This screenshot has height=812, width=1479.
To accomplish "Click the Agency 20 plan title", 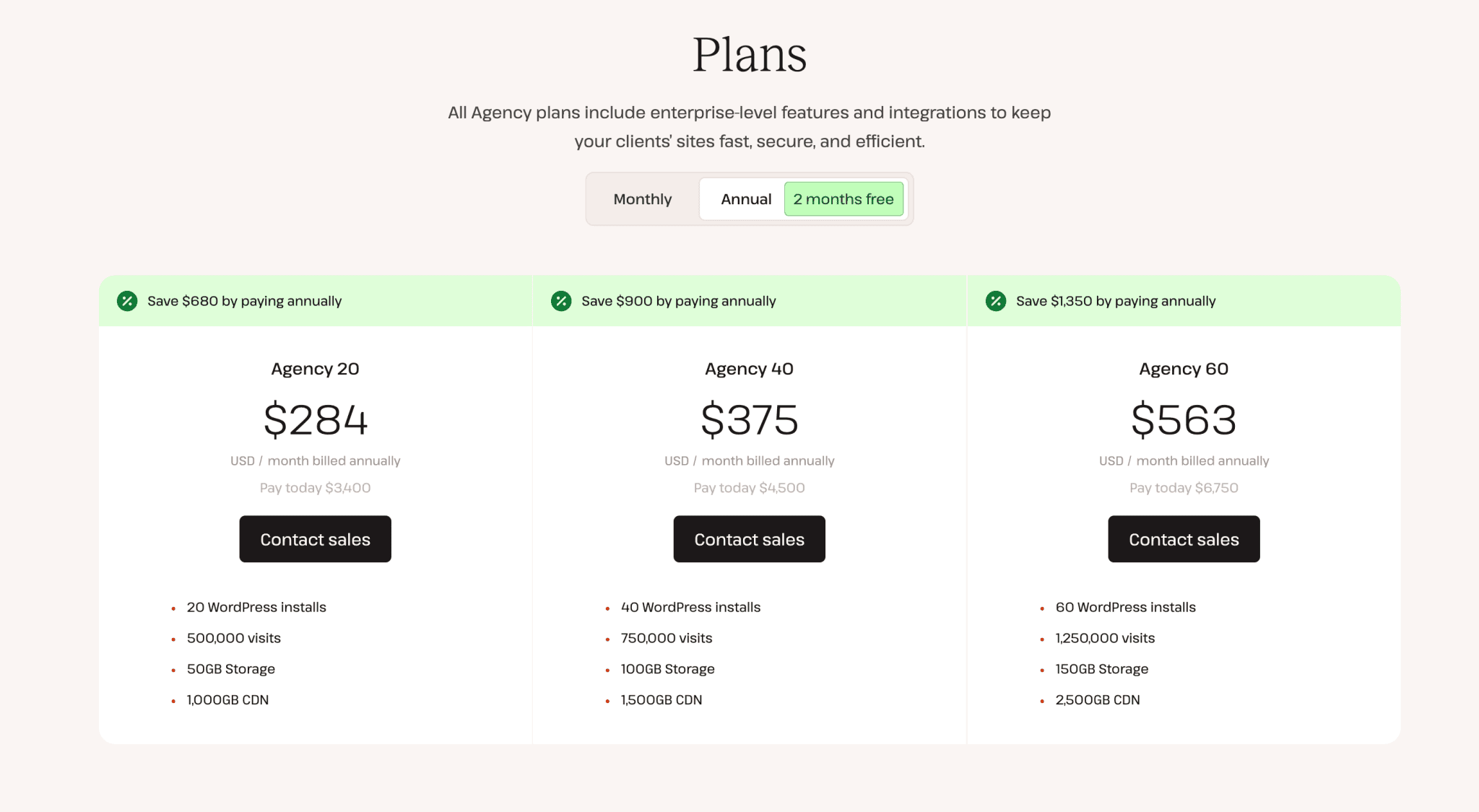I will tap(315, 369).
